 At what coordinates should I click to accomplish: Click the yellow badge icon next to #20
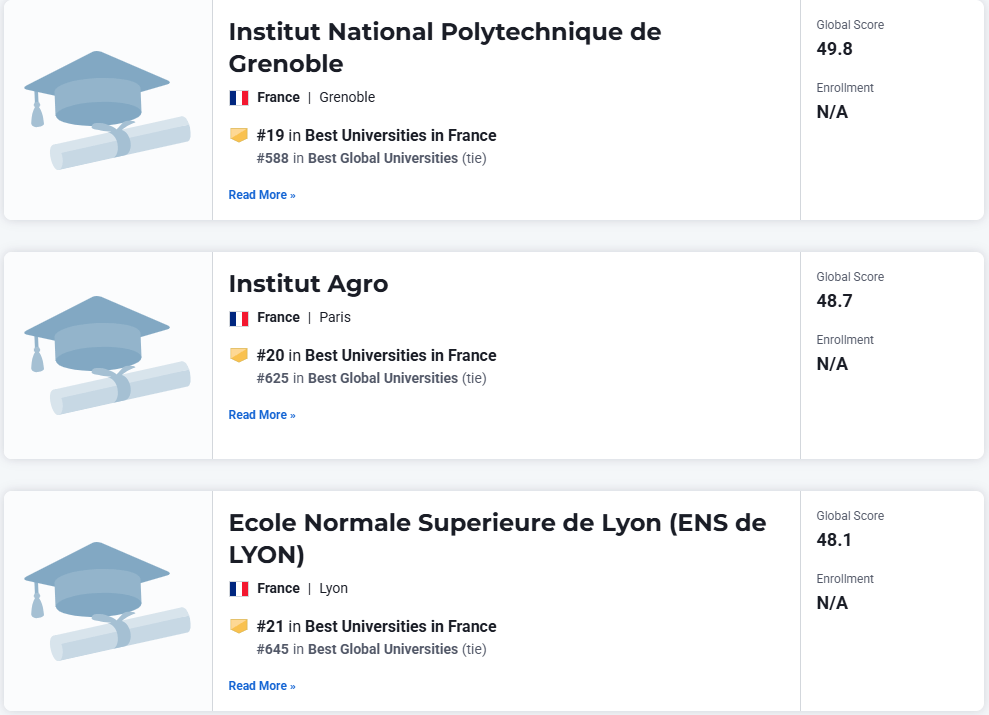[x=239, y=355]
